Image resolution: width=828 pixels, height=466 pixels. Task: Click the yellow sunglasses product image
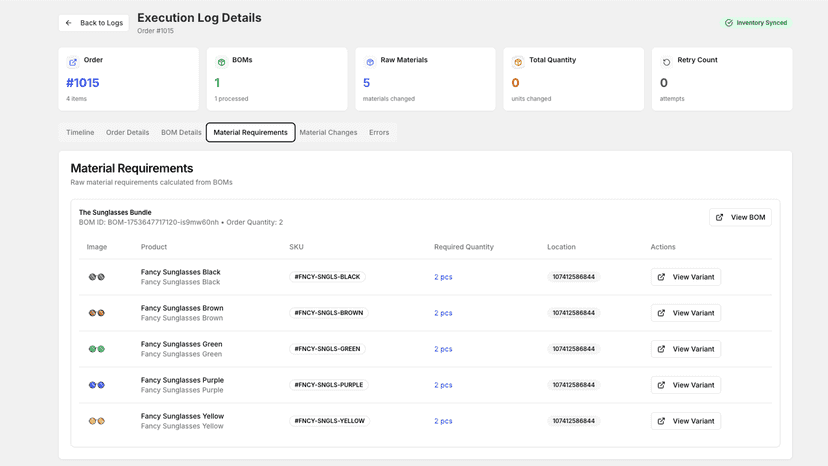pyautogui.click(x=97, y=421)
